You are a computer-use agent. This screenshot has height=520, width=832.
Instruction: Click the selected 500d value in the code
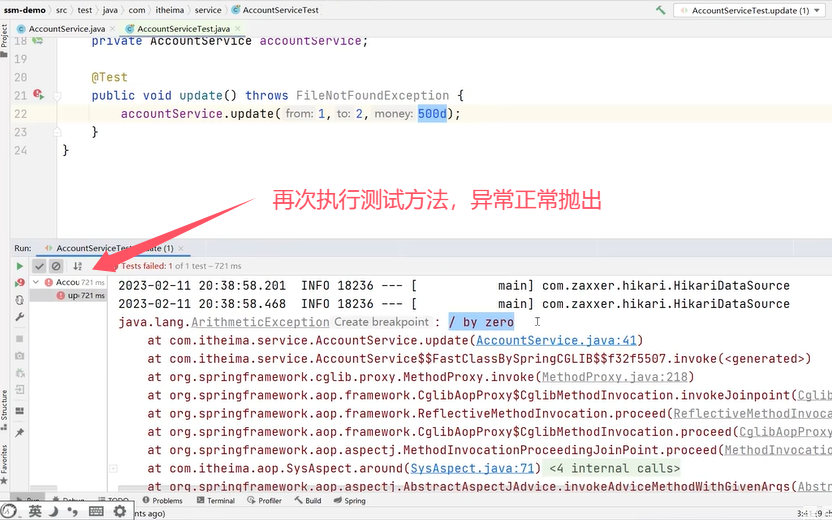pos(432,114)
